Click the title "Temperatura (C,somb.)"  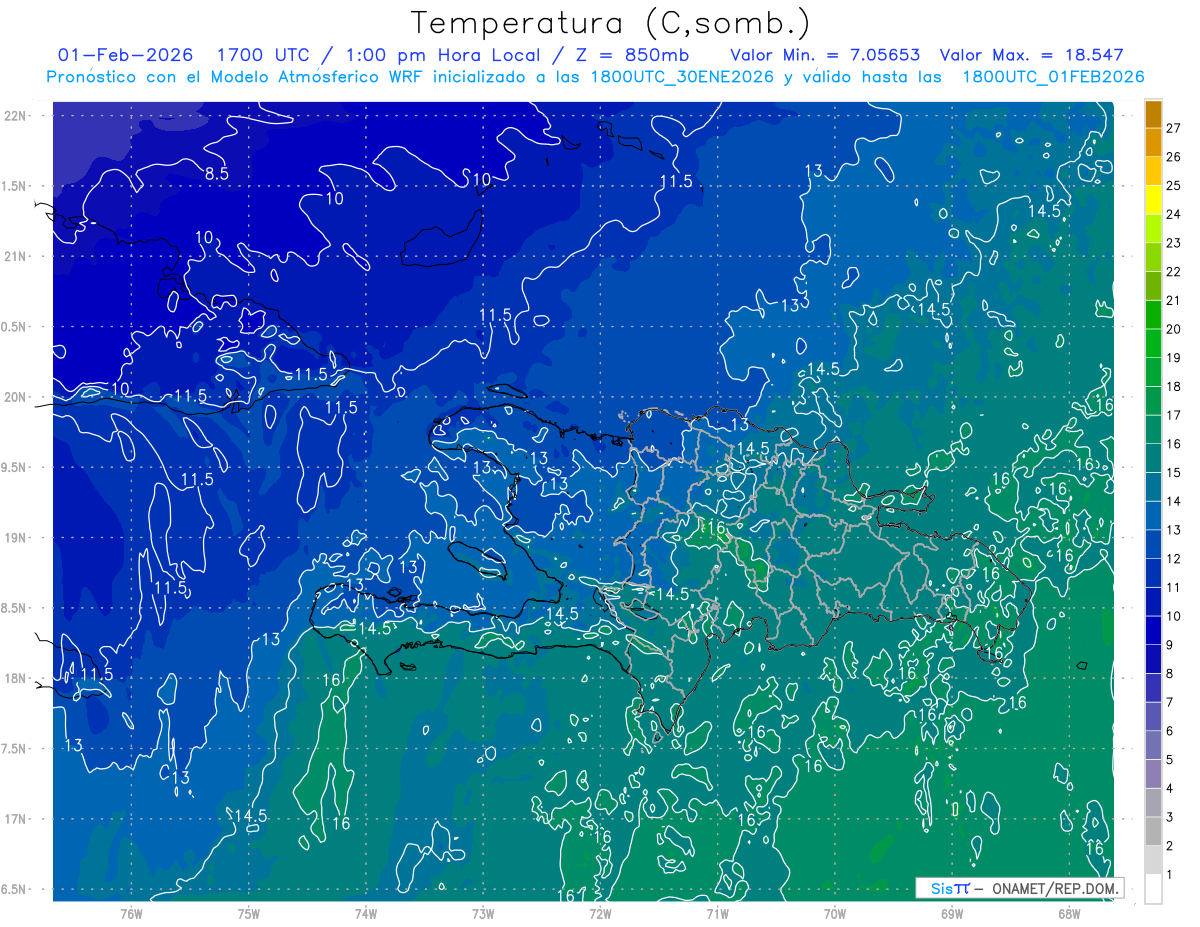point(611,23)
